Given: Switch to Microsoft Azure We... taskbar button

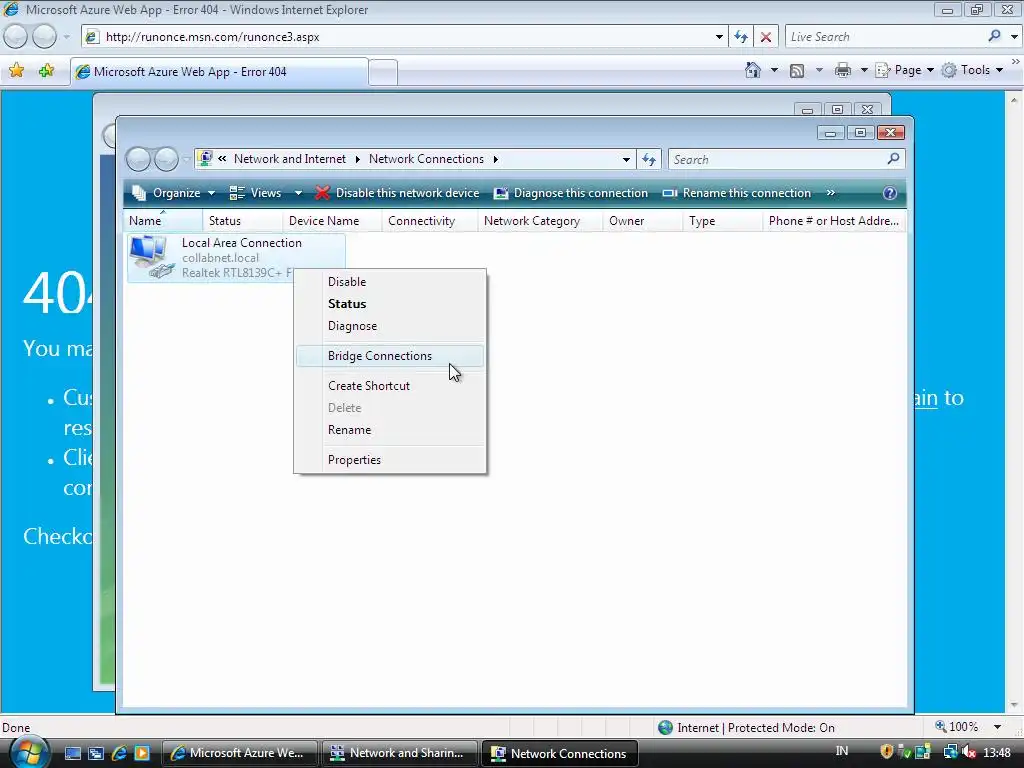Looking at the screenshot, I should point(239,753).
